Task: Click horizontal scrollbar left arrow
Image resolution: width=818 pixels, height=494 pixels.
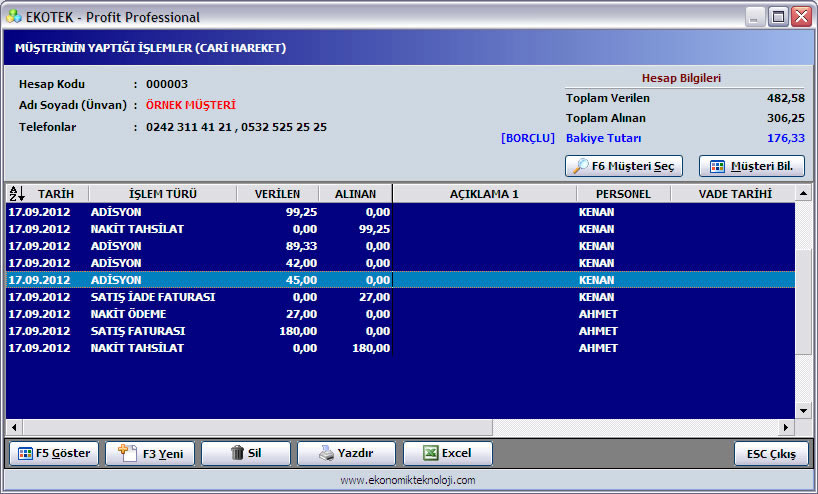Action: click(x=14, y=428)
